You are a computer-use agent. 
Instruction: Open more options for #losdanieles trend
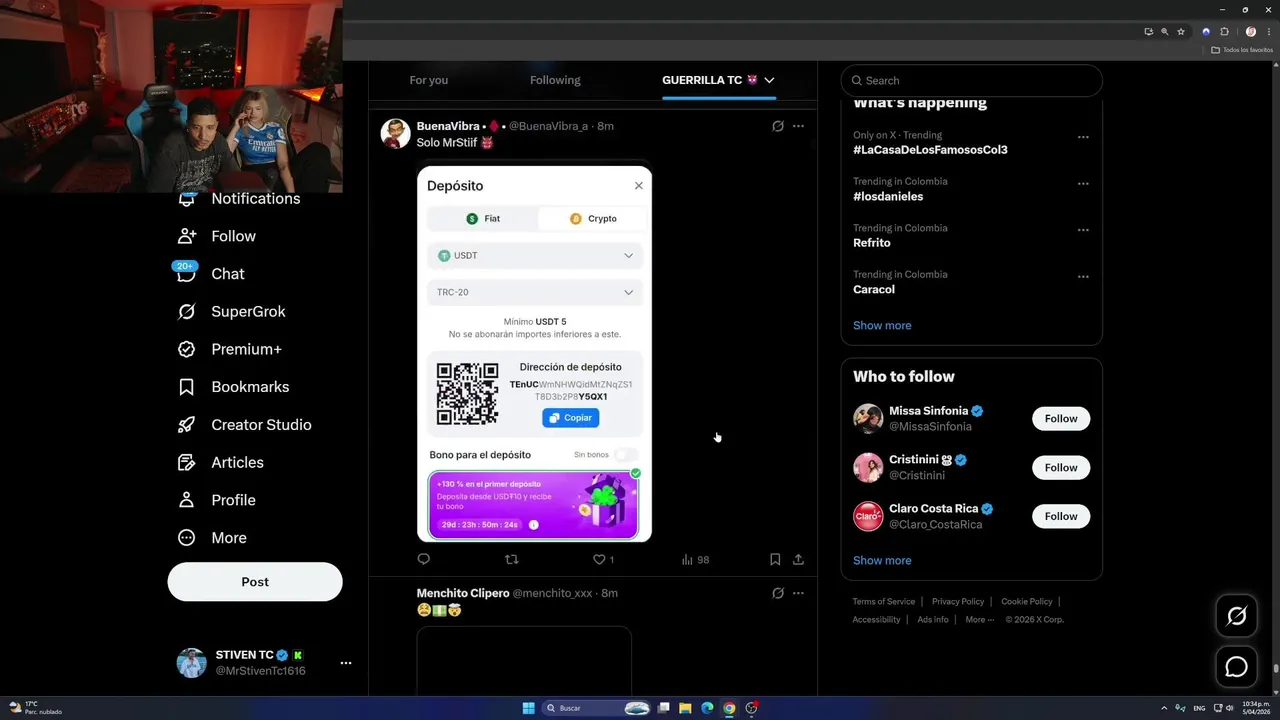pyautogui.click(x=1083, y=184)
